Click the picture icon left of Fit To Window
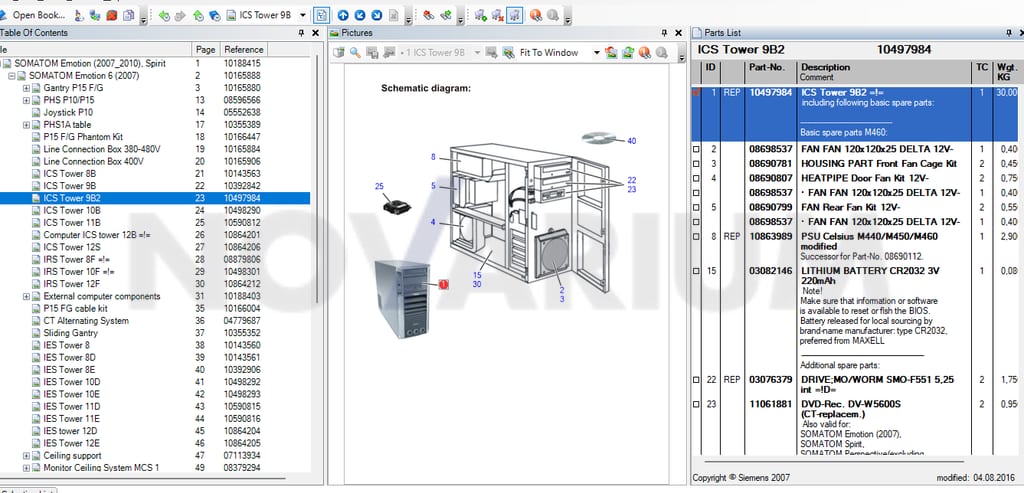 pos(508,53)
